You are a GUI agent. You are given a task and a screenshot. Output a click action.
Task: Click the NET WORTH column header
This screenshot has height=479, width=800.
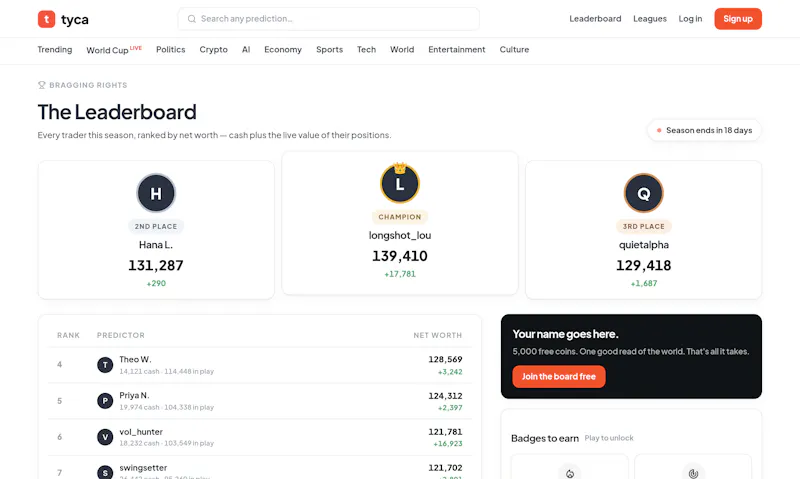pos(438,335)
